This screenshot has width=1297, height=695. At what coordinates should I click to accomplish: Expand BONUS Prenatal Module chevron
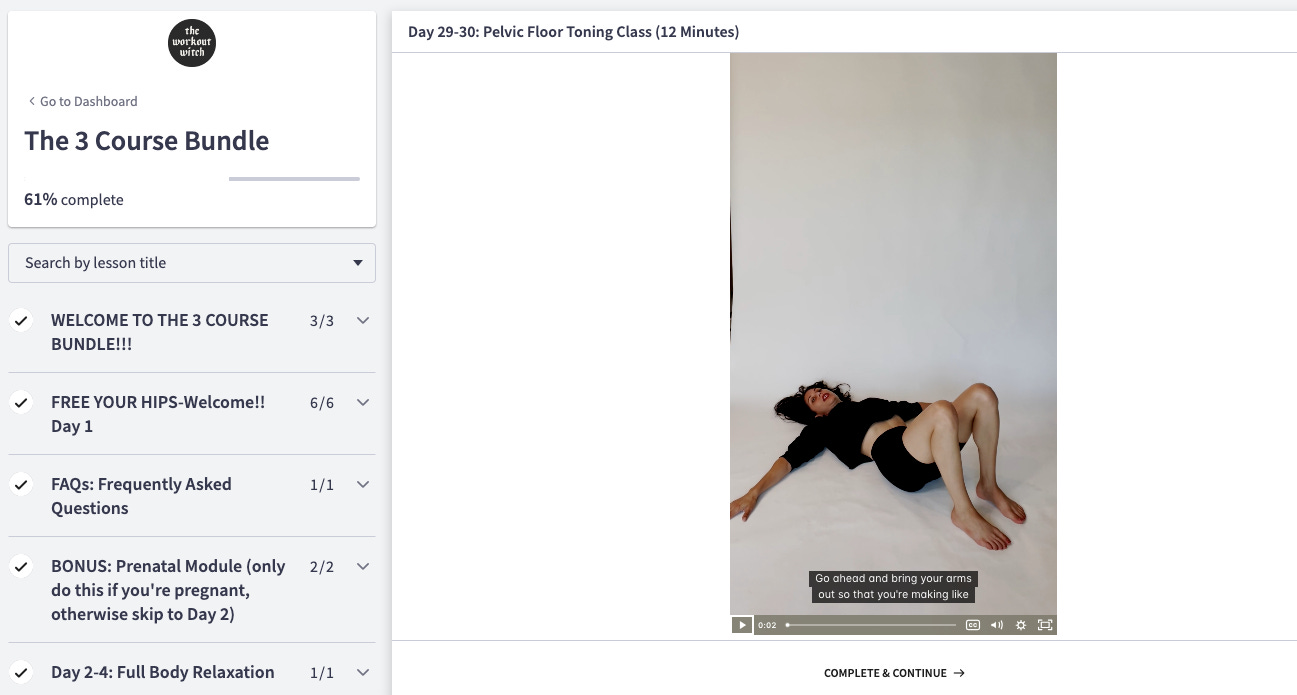(x=363, y=566)
